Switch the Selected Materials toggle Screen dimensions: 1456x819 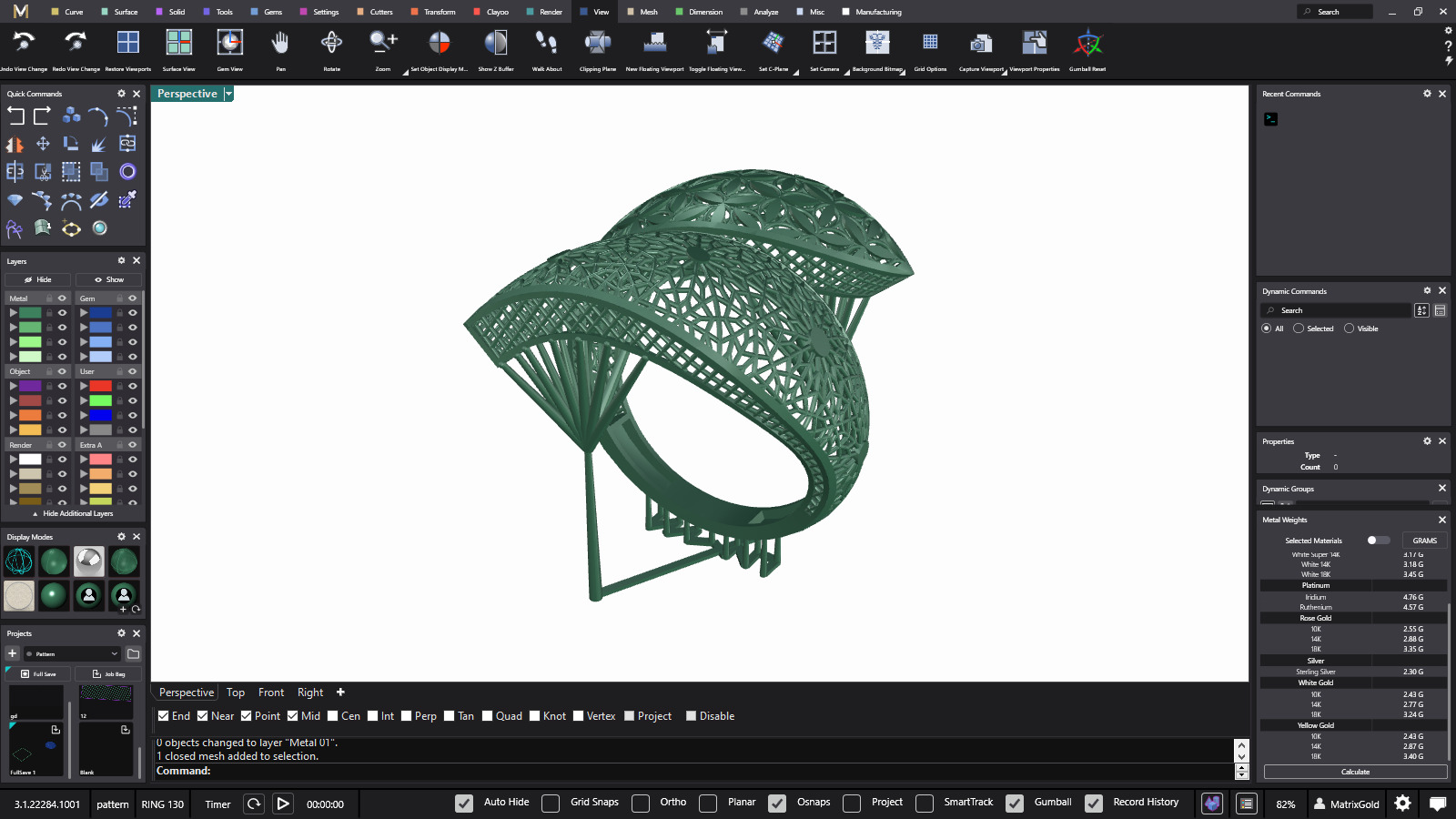[1378, 541]
